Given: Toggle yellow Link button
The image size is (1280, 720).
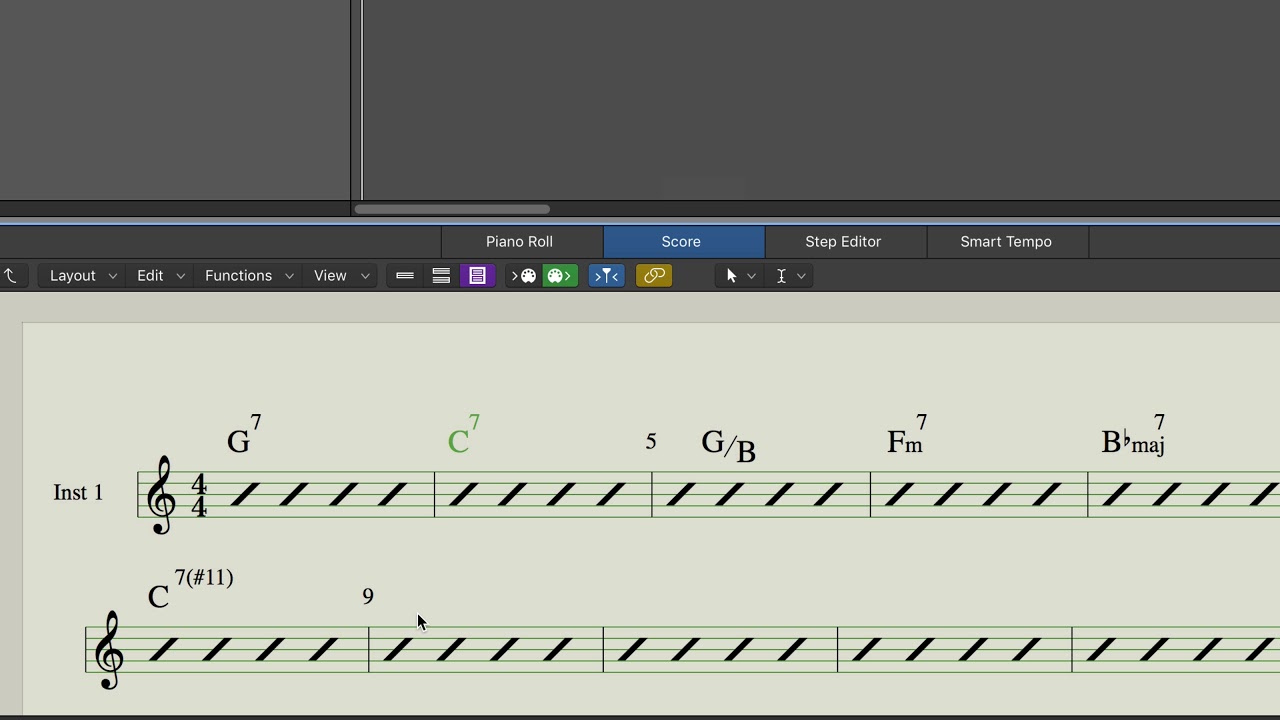Looking at the screenshot, I should 654,276.
